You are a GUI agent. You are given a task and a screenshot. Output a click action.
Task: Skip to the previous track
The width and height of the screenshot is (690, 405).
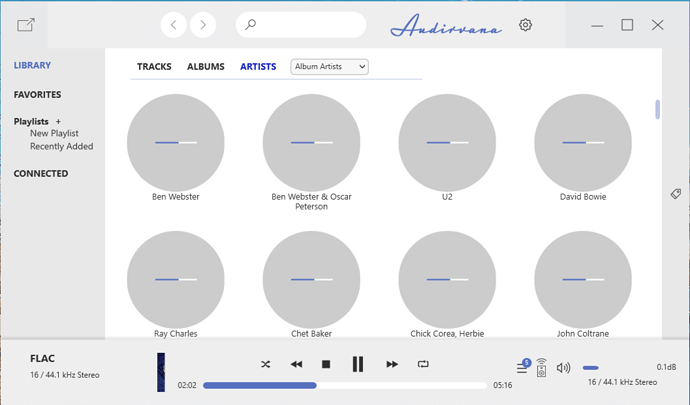(296, 364)
